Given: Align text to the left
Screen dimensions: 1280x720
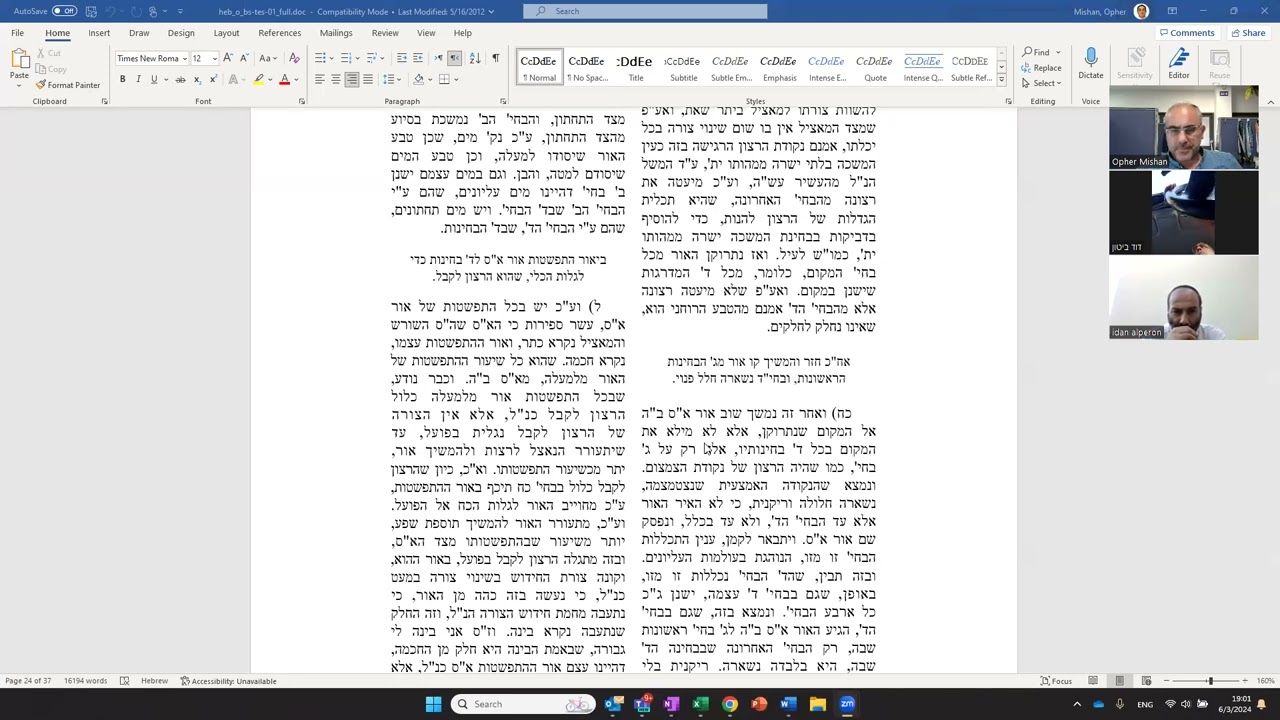Looking at the screenshot, I should point(320,79).
